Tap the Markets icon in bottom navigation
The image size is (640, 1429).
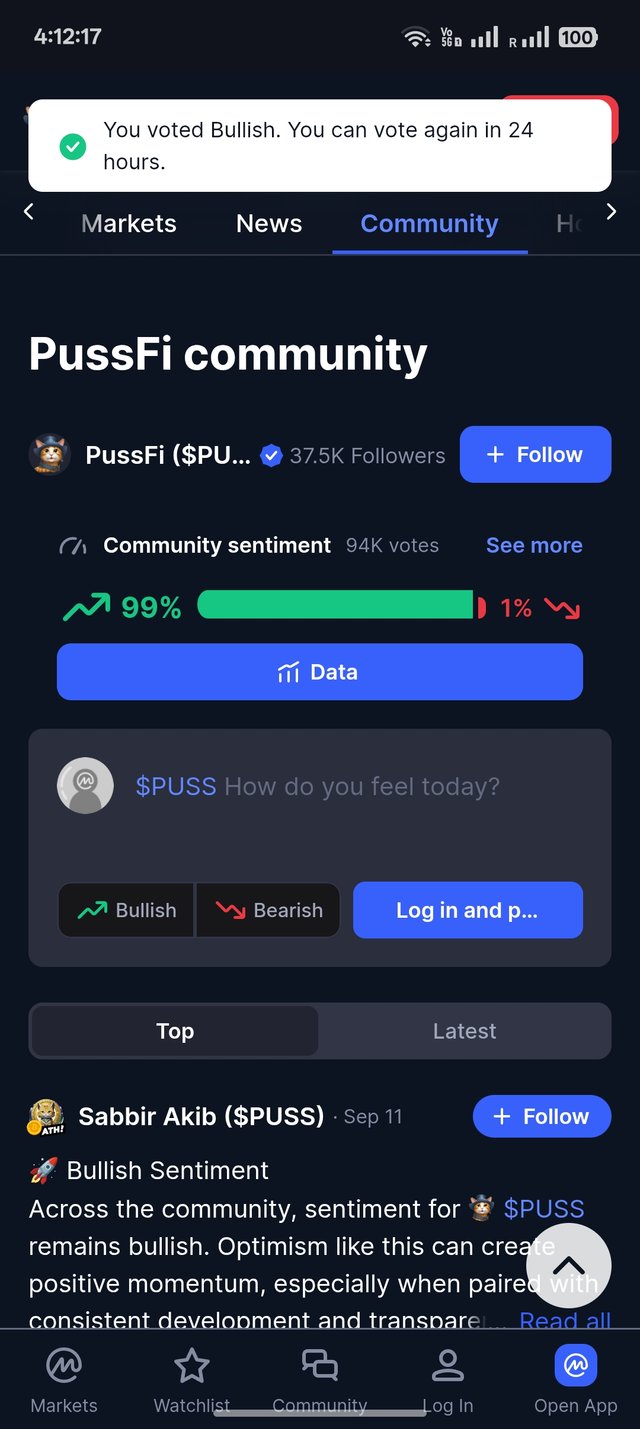pyautogui.click(x=64, y=1366)
